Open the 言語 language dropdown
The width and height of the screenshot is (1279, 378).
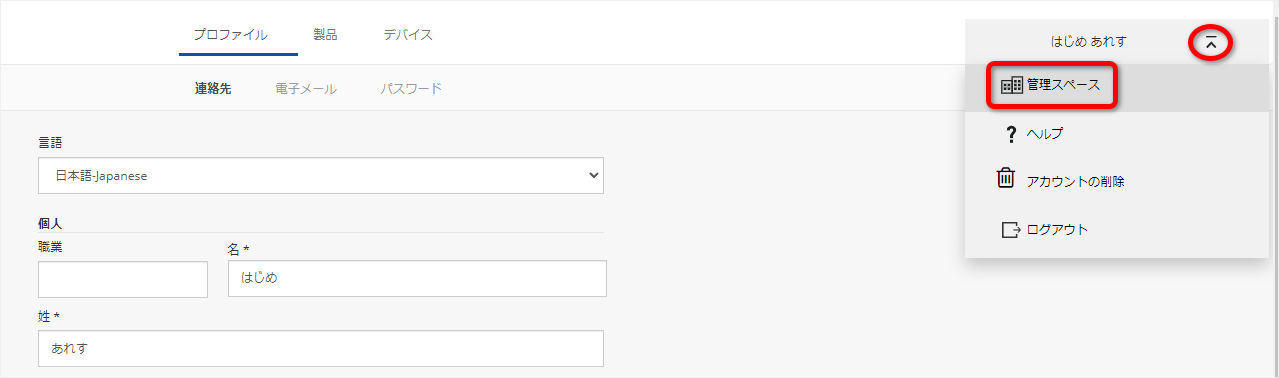[x=321, y=175]
